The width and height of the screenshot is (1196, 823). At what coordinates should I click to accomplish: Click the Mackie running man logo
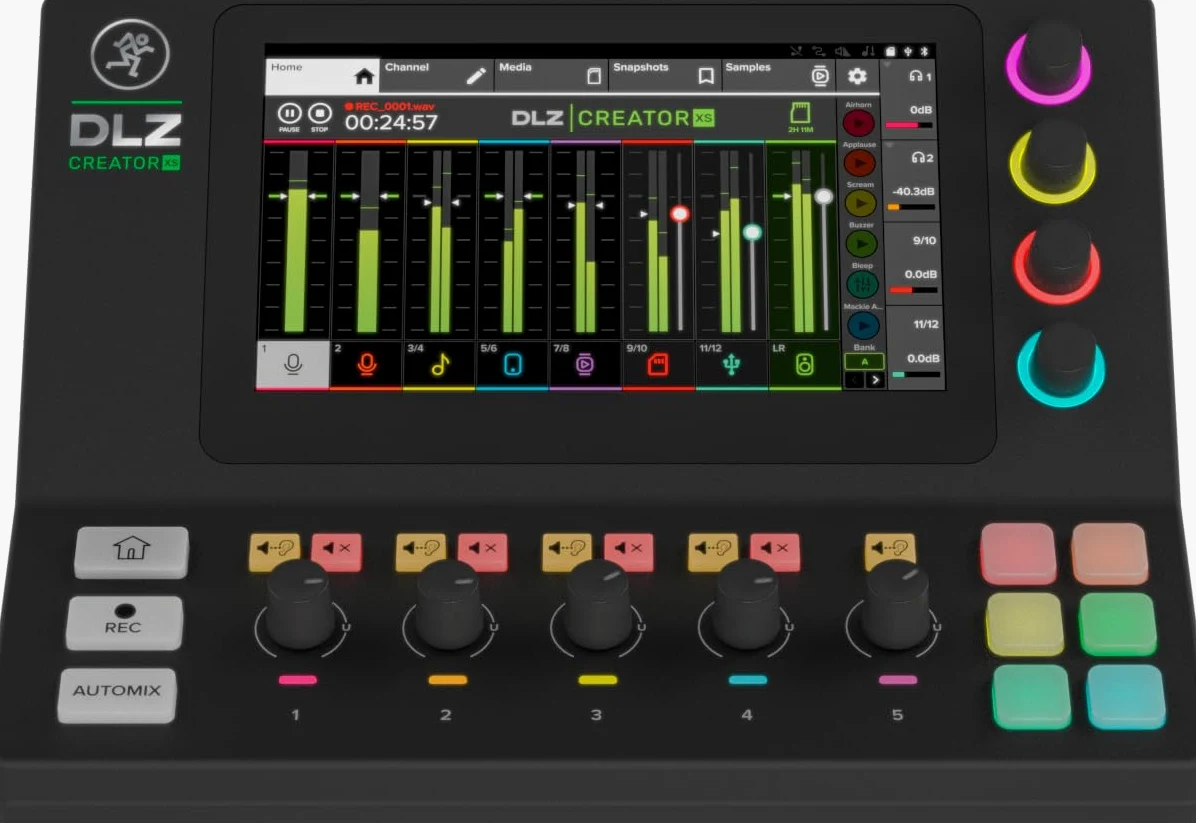click(x=130, y=54)
